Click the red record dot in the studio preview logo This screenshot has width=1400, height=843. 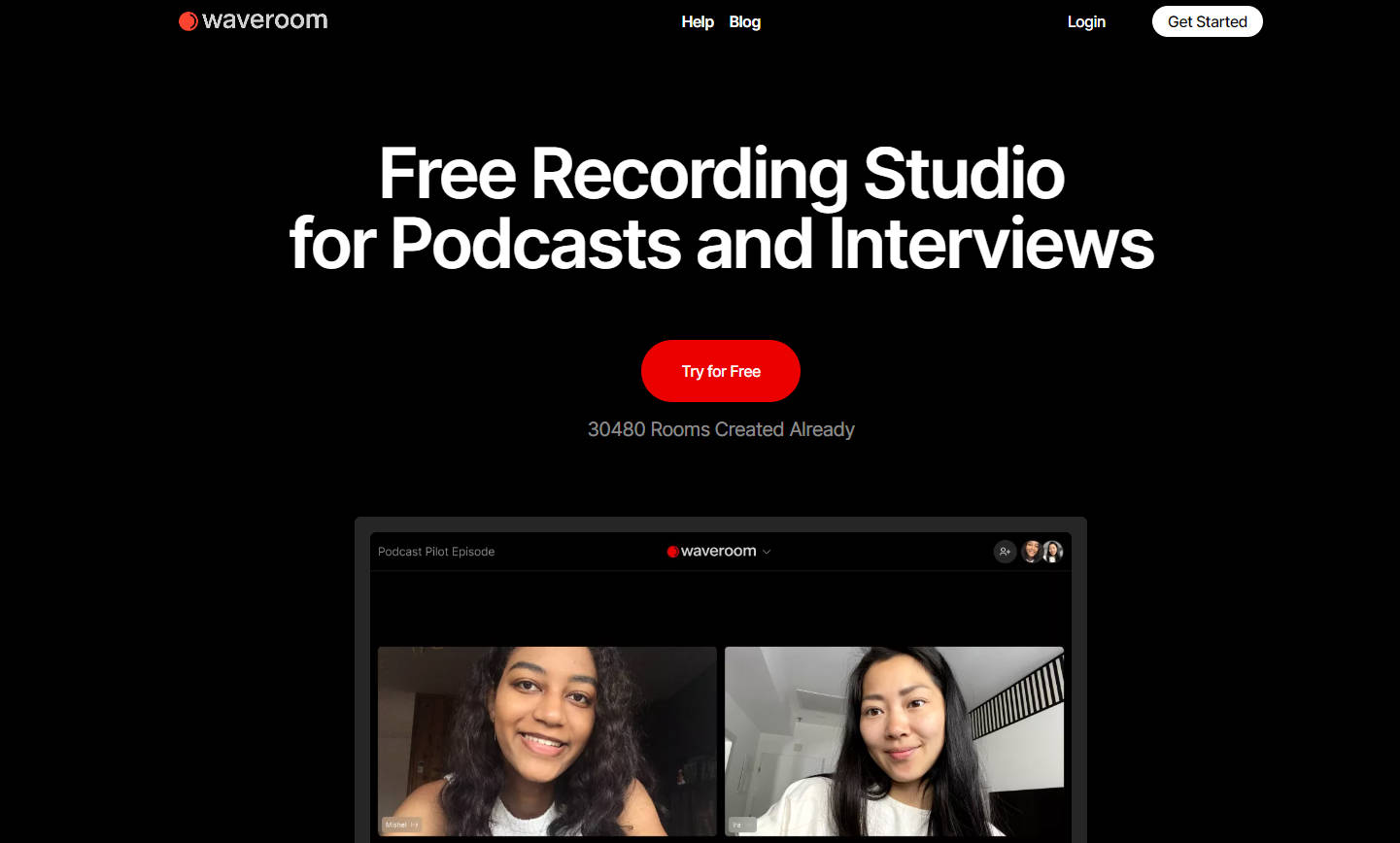tap(672, 552)
